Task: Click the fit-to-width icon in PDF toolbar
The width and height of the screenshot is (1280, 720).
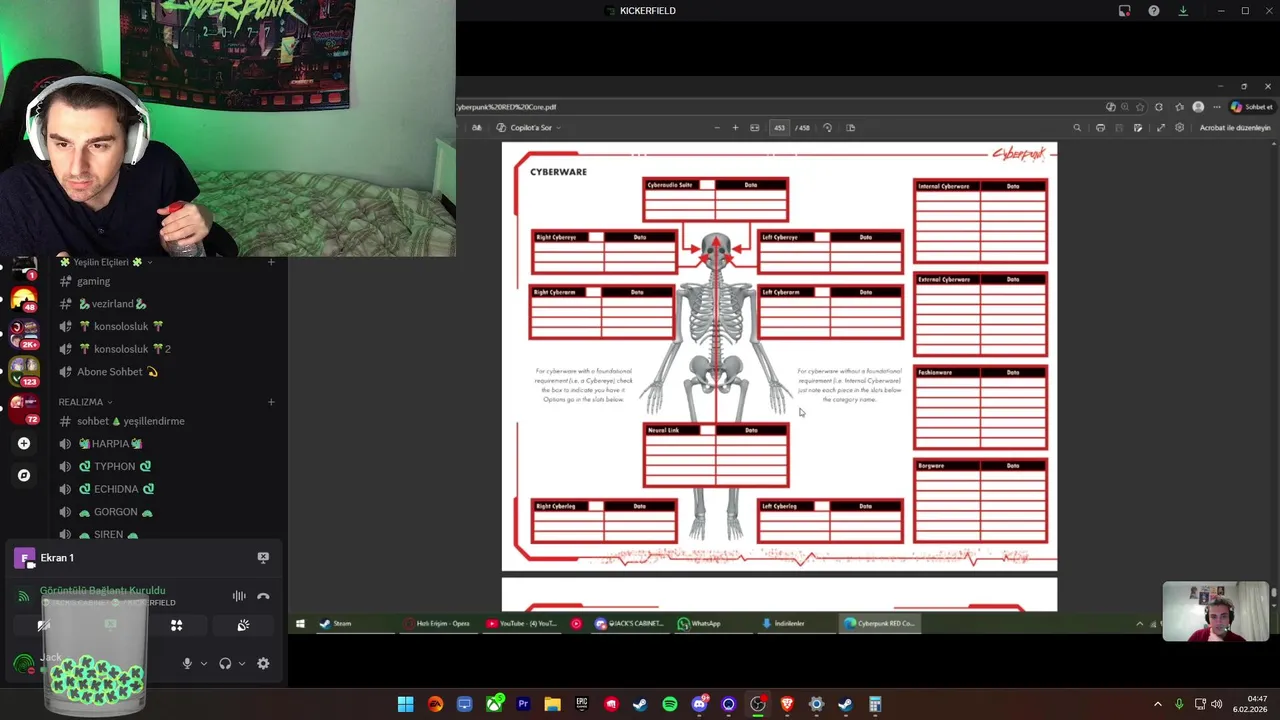Action: click(754, 128)
